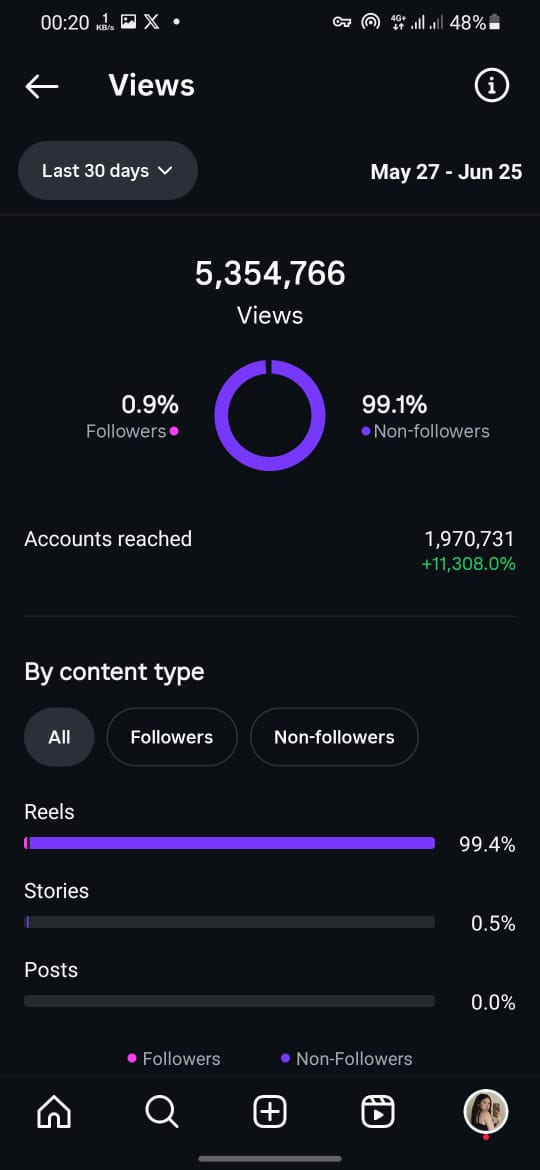The image size is (540, 1170).
Task: Tap the back arrow icon
Action: pyautogui.click(x=42, y=87)
